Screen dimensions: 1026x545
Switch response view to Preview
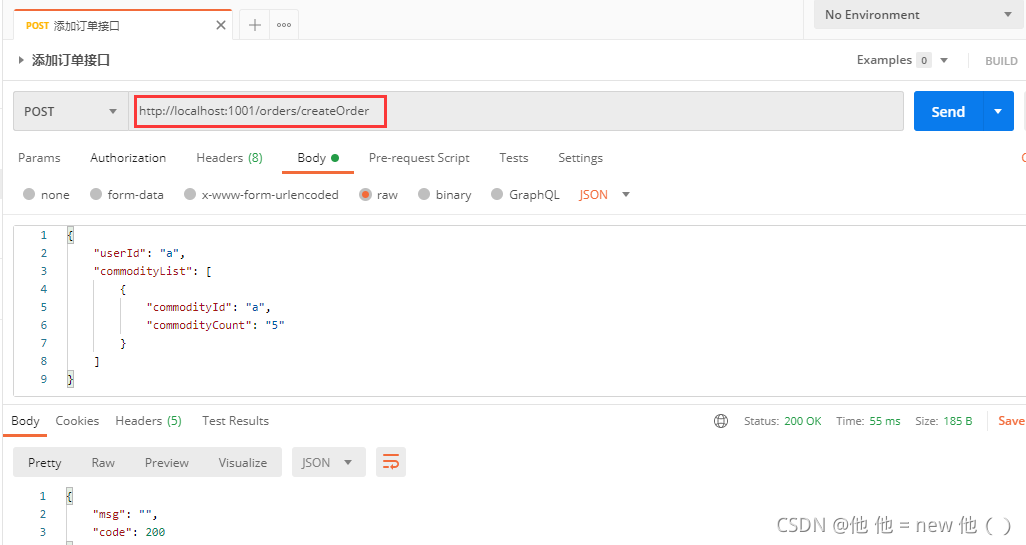(167, 463)
